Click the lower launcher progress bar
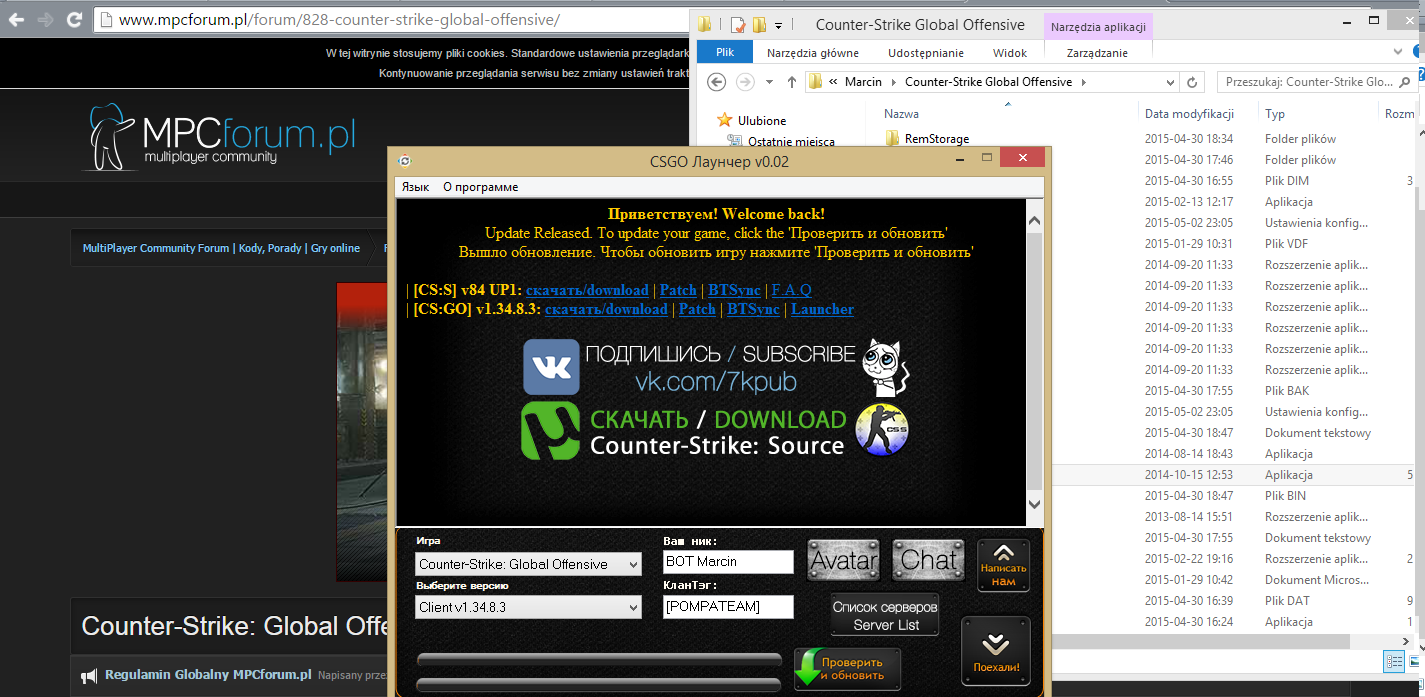 599,685
